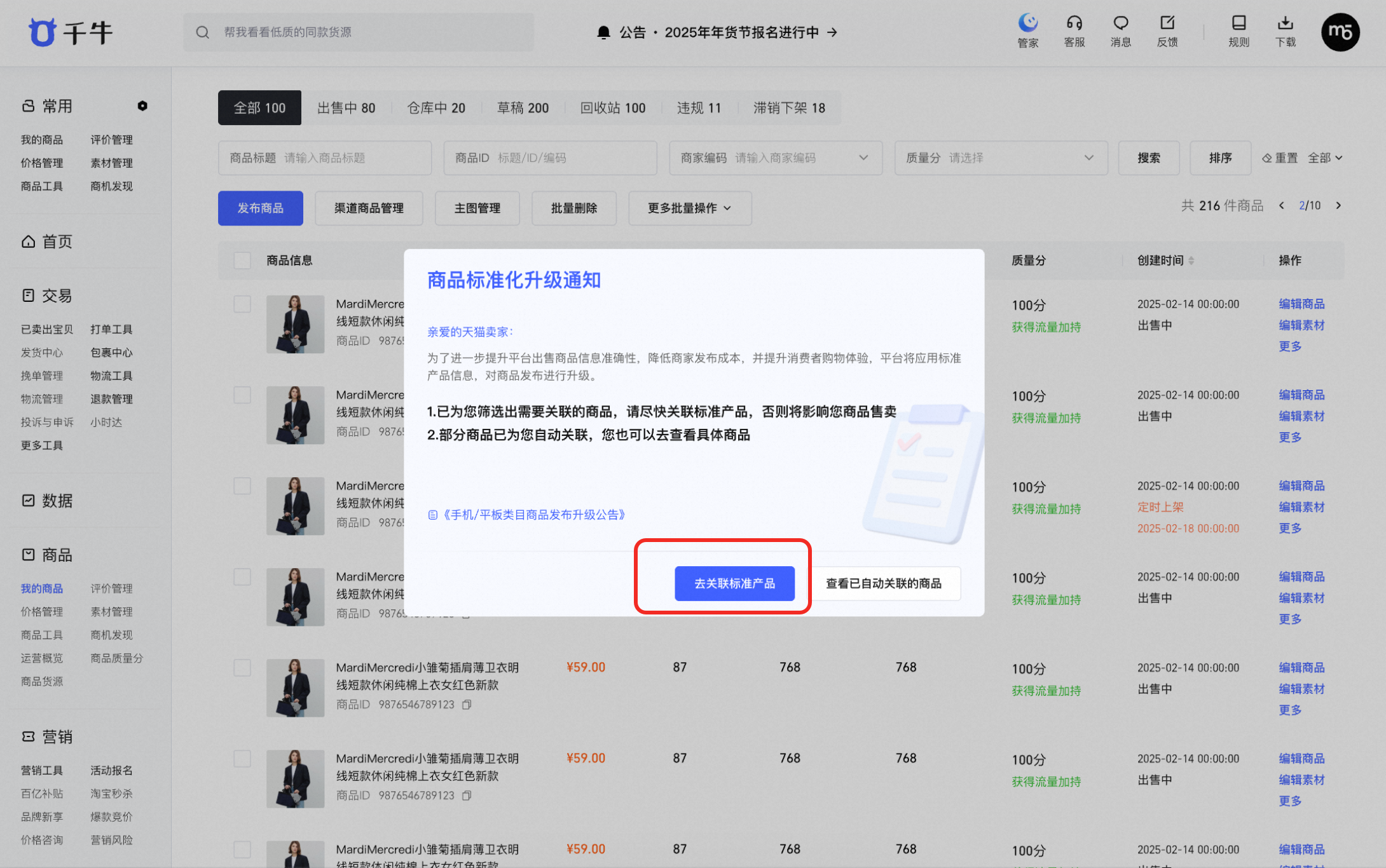Click the 发布商品 button
This screenshot has width=1386, height=868.
point(261,208)
